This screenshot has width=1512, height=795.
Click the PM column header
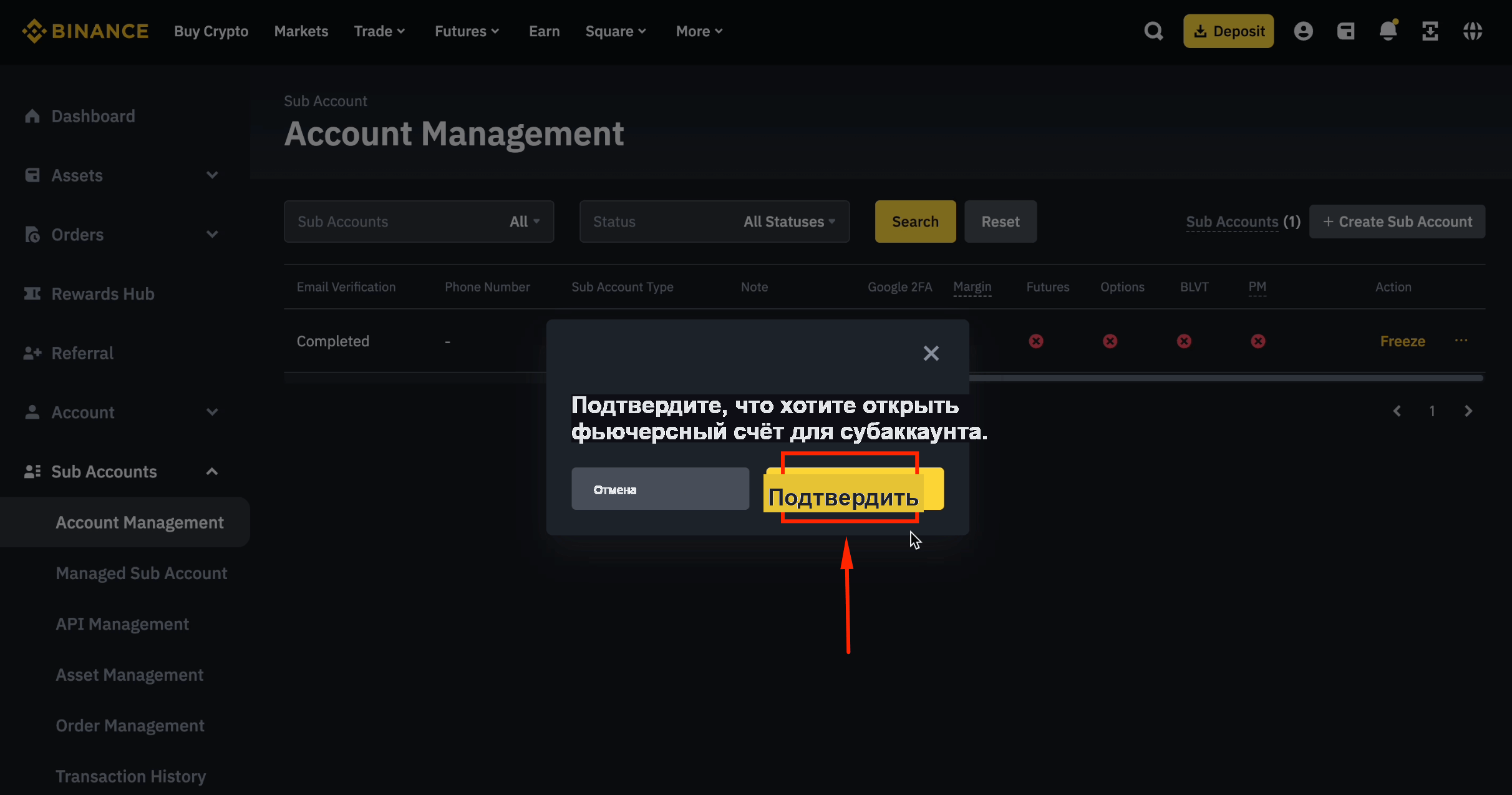pyautogui.click(x=1257, y=287)
